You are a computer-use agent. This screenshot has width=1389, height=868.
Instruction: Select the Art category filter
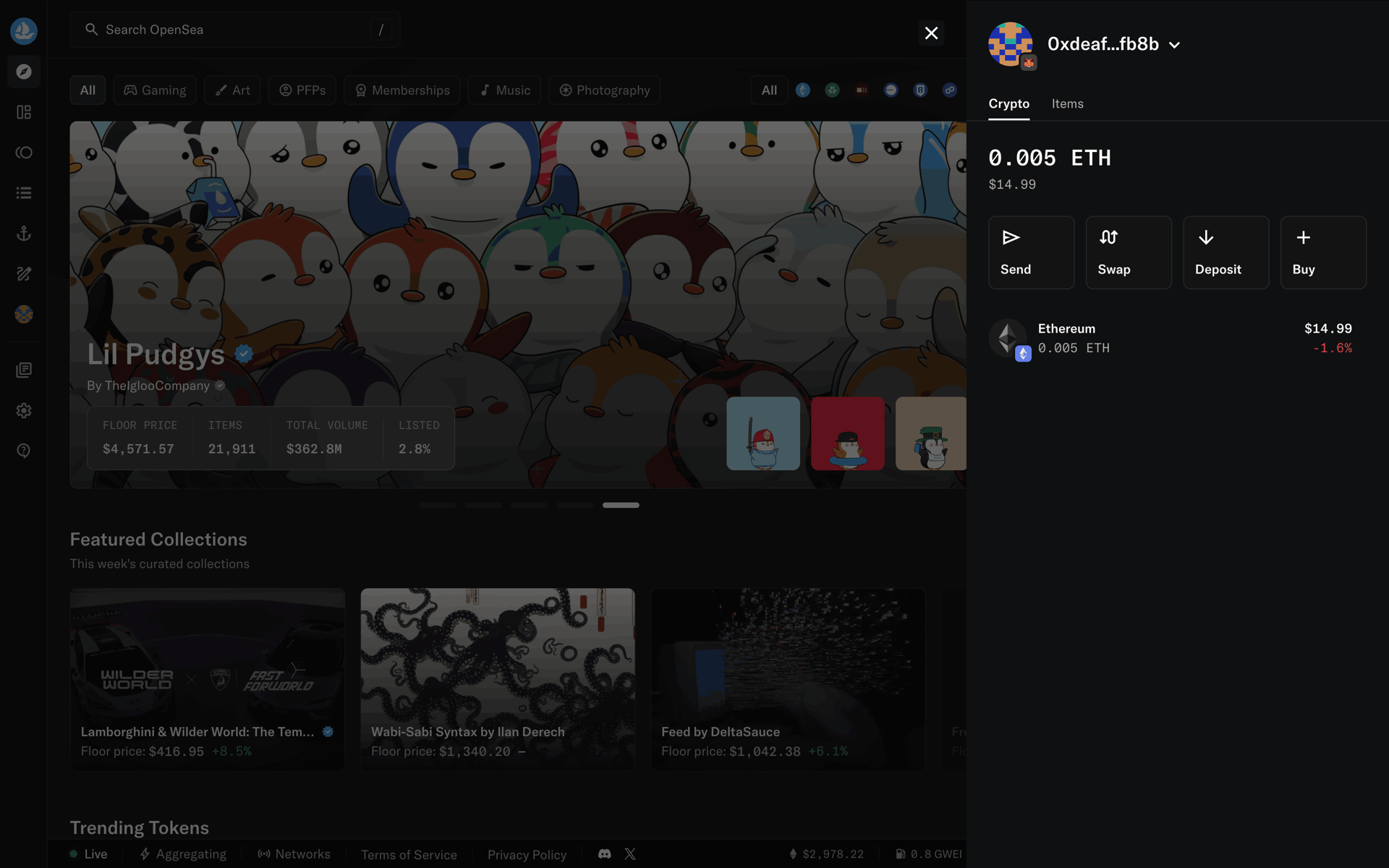[x=232, y=90]
